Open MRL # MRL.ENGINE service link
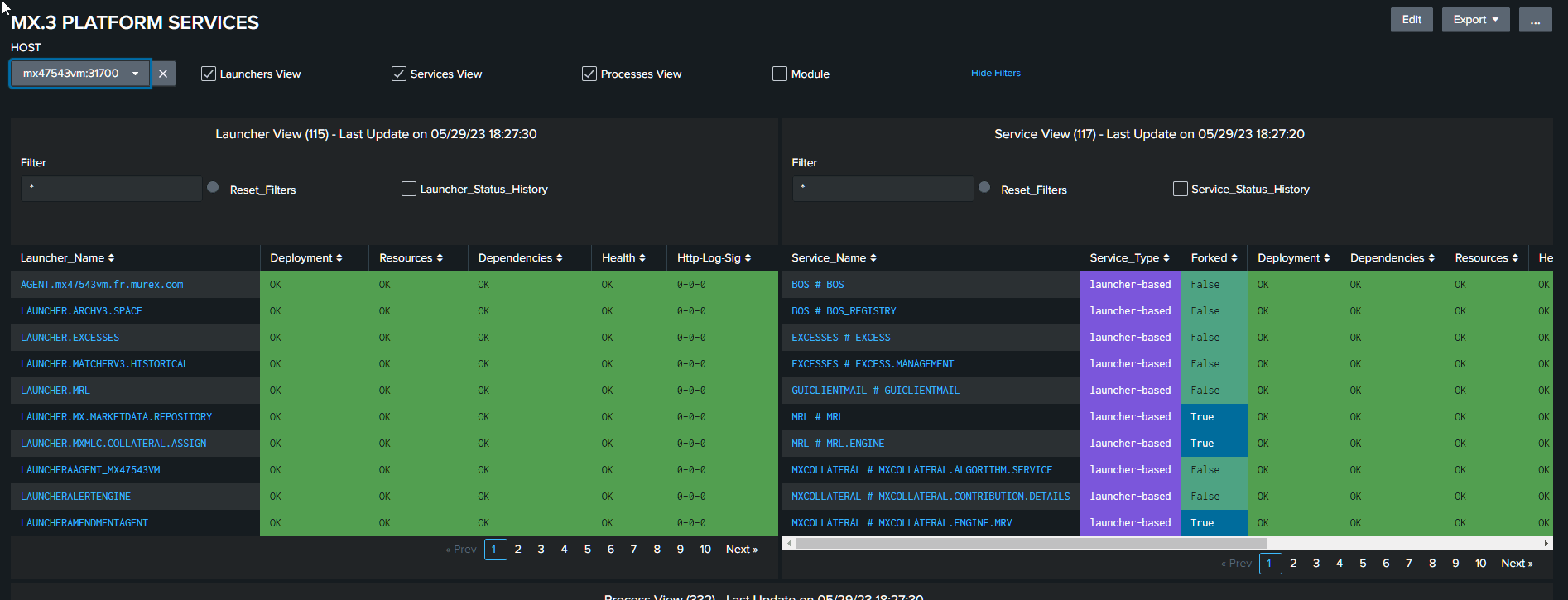 [x=838, y=443]
